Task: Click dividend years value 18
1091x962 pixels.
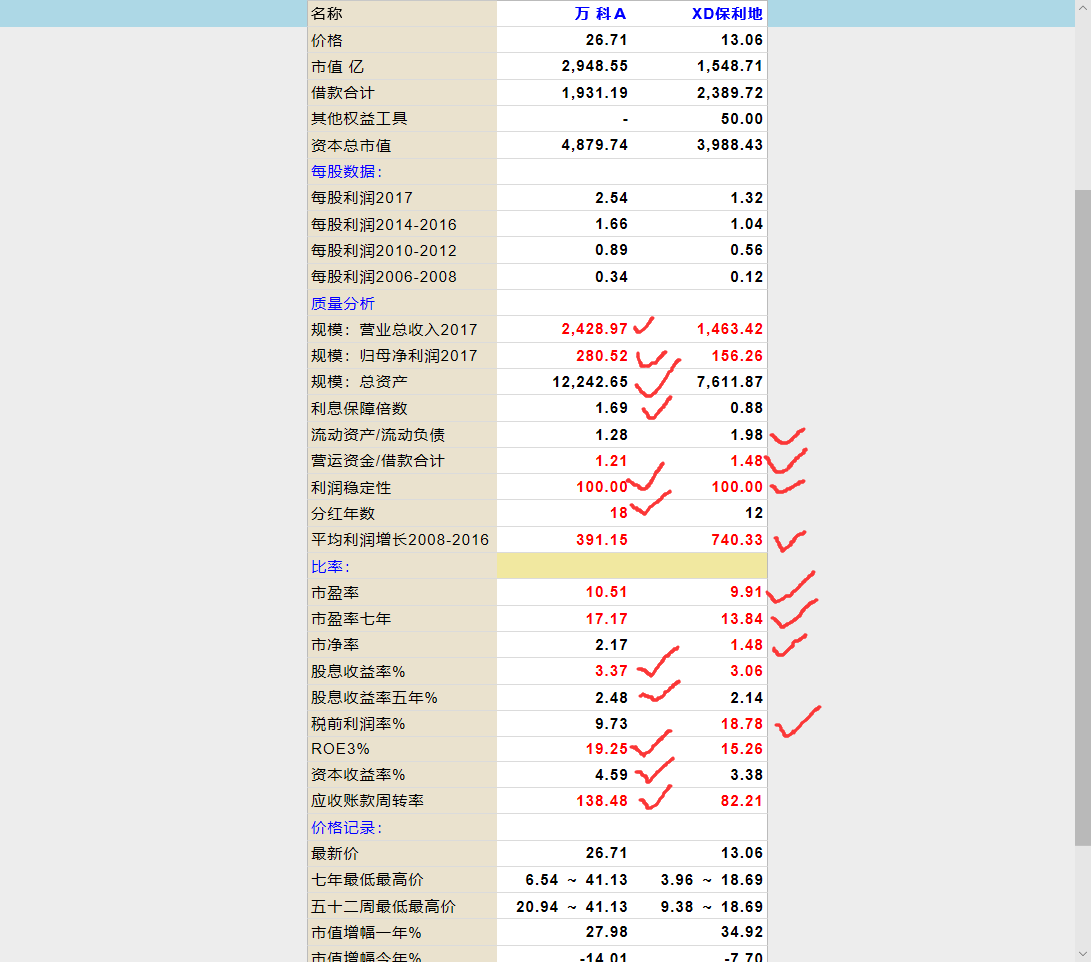Action: (x=619, y=513)
